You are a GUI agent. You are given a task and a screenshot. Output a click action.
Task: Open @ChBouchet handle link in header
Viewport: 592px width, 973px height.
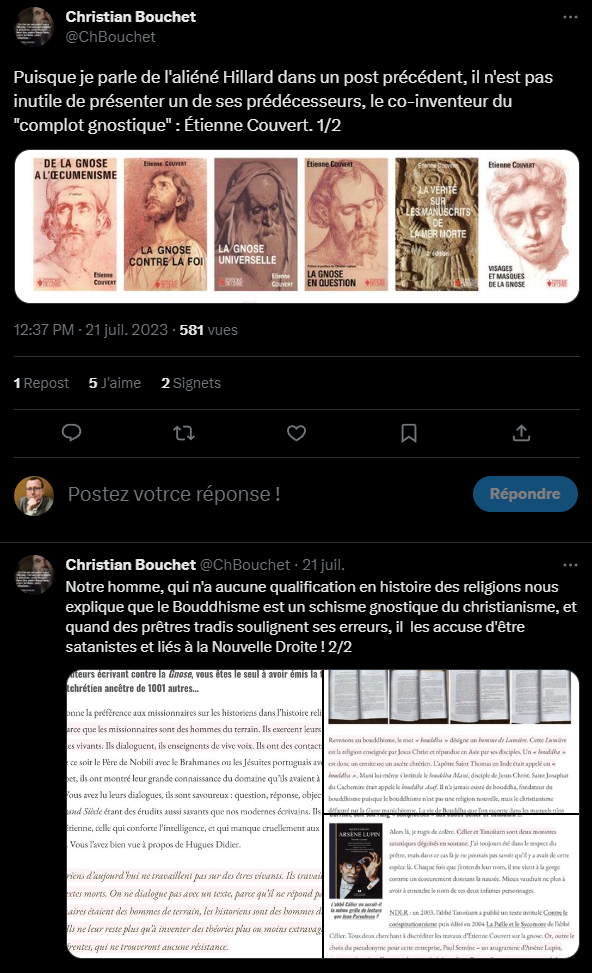tap(110, 37)
